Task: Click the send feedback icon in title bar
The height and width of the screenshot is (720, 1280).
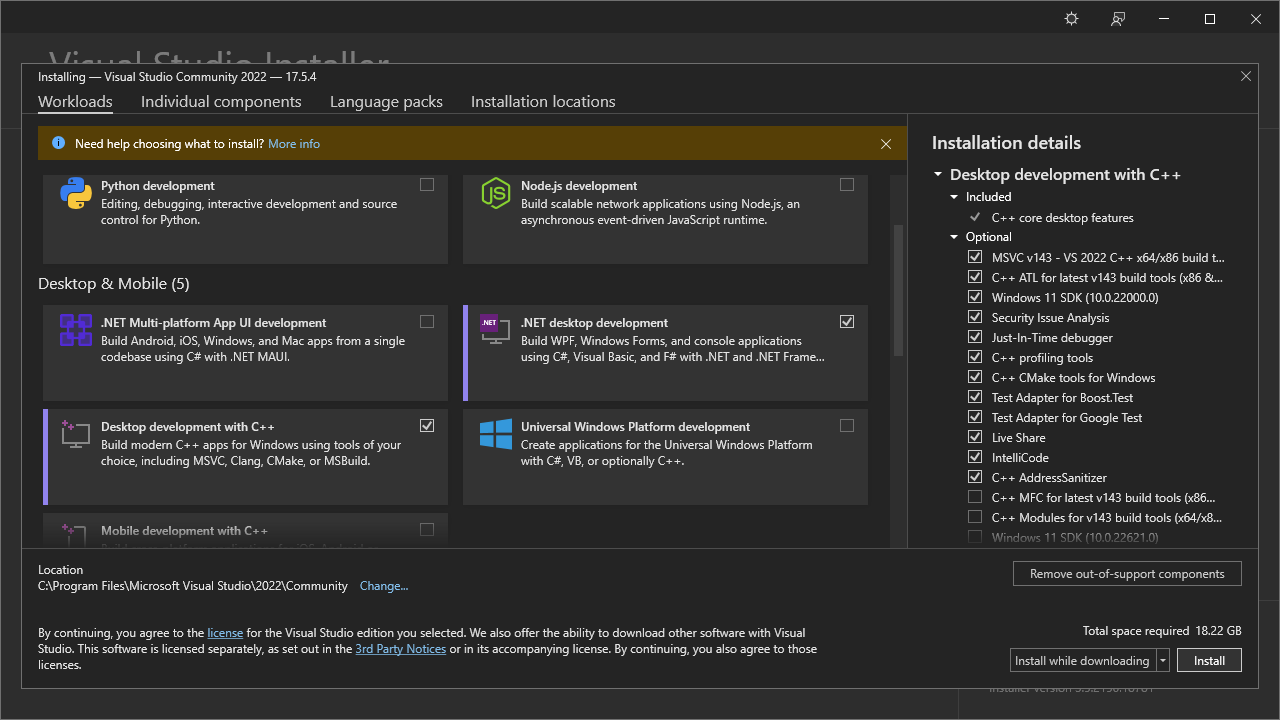Action: pyautogui.click(x=1119, y=19)
